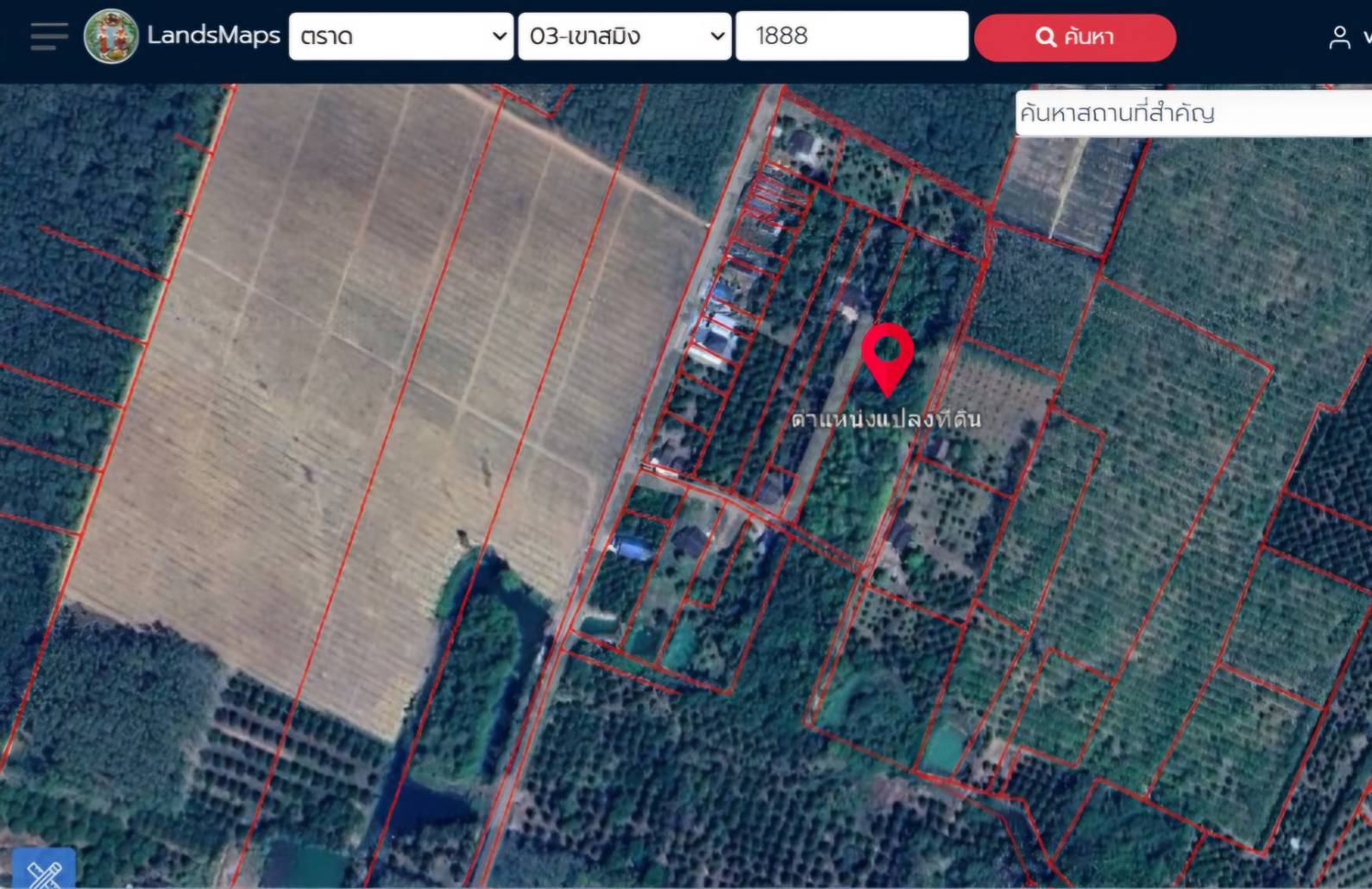Click the LandsMaps title text
Viewport: 1372px width, 889px height.
(213, 35)
